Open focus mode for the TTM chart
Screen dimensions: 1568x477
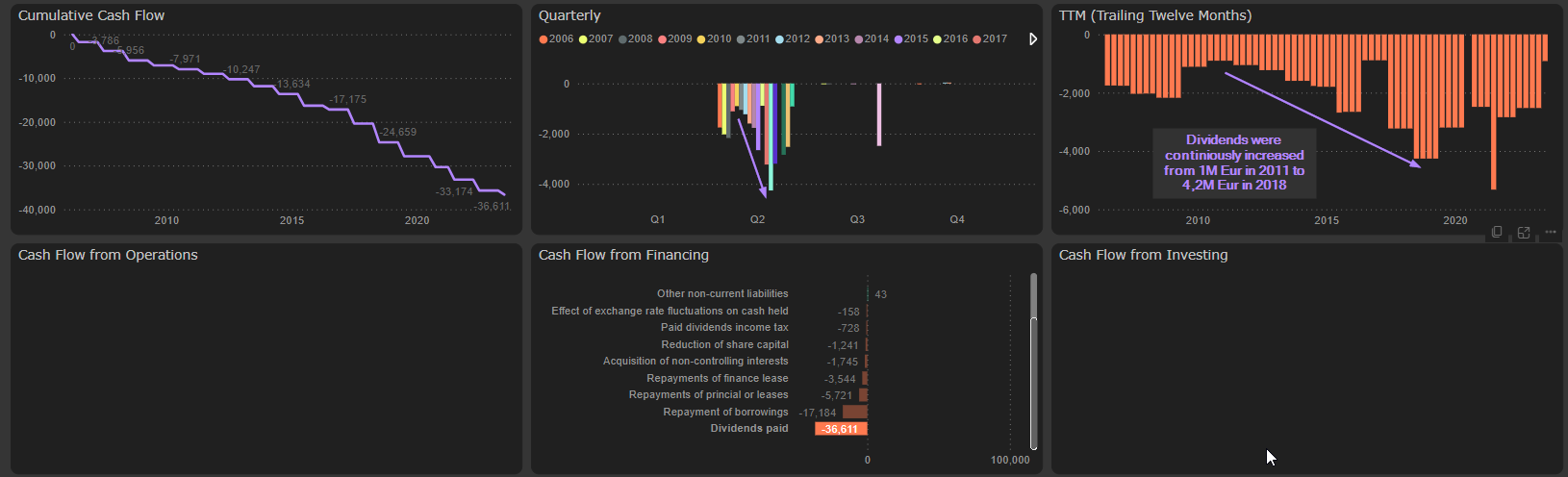[x=1524, y=233]
